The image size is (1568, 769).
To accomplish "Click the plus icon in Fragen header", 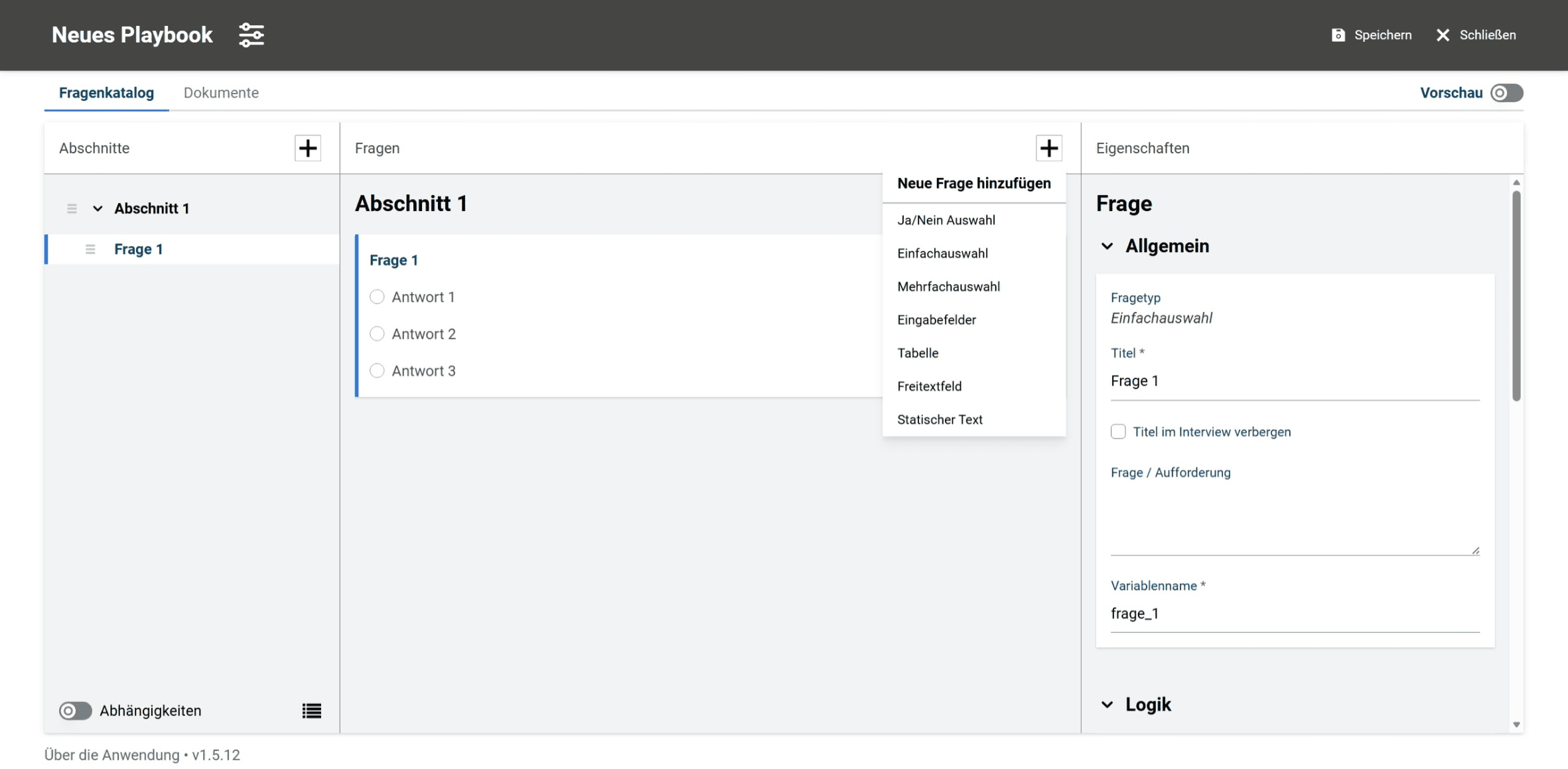I will pos(1048,148).
